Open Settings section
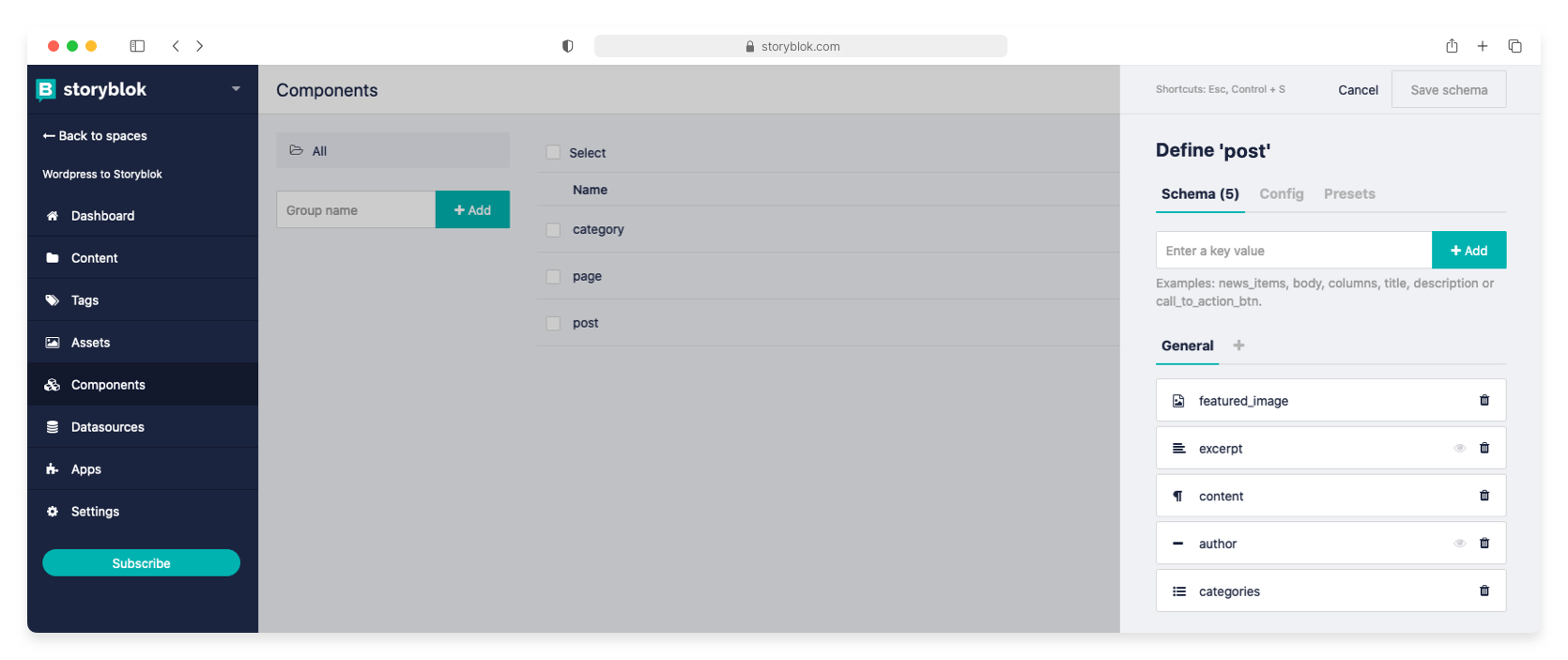This screenshot has height=660, width=1568. pyautogui.click(x=143, y=512)
